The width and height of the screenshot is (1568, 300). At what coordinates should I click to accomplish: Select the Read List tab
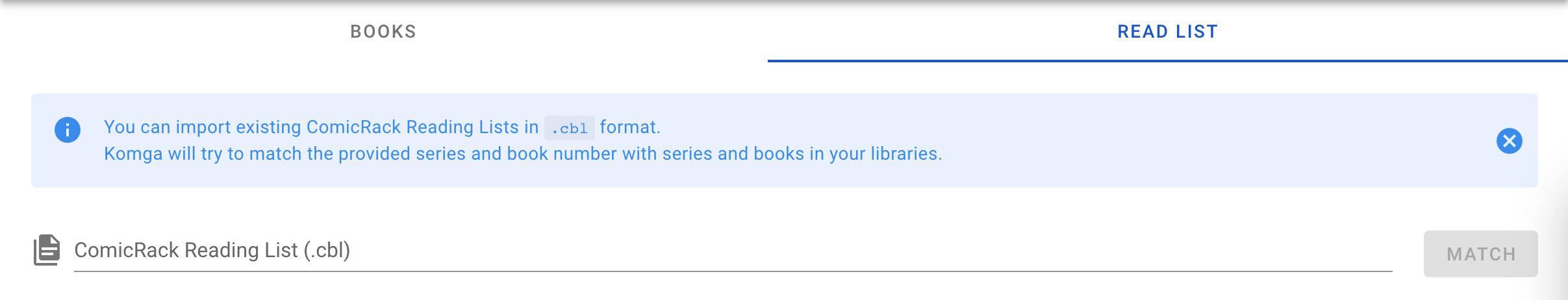click(x=1167, y=32)
